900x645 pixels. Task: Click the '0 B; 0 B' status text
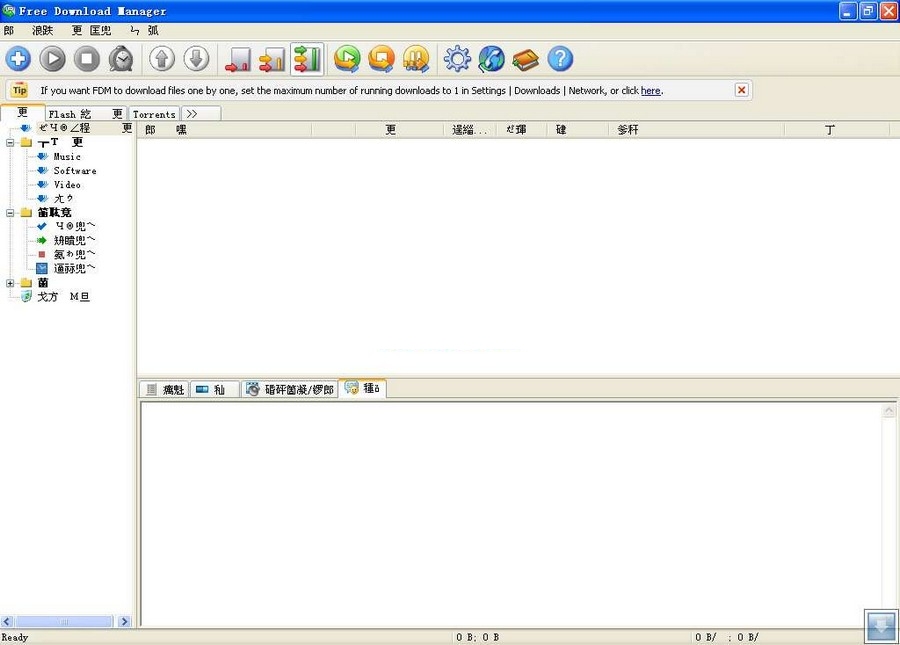pyautogui.click(x=478, y=638)
